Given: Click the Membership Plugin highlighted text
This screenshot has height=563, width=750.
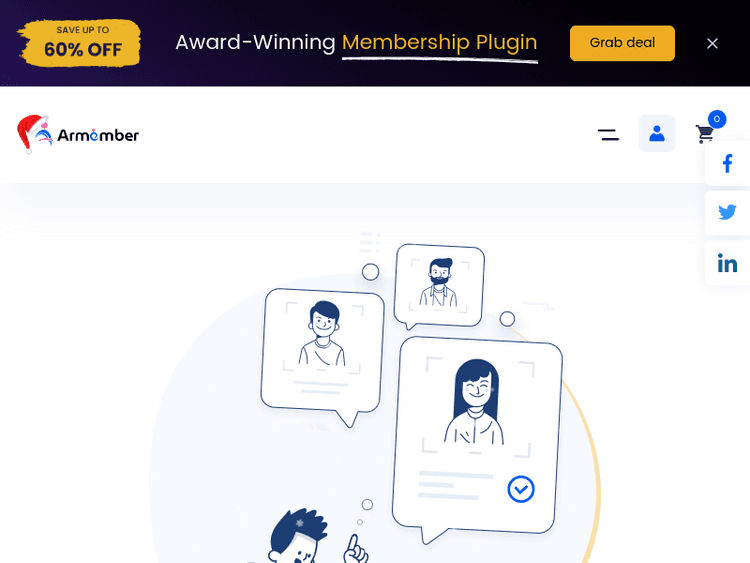Looking at the screenshot, I should click(x=440, y=43).
